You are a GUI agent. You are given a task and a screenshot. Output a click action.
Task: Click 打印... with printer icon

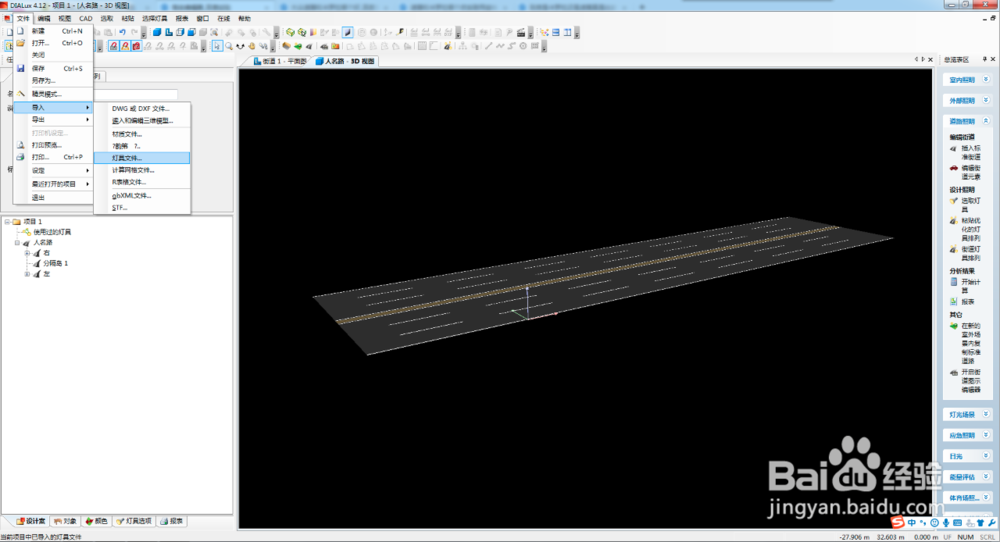[x=54, y=157]
